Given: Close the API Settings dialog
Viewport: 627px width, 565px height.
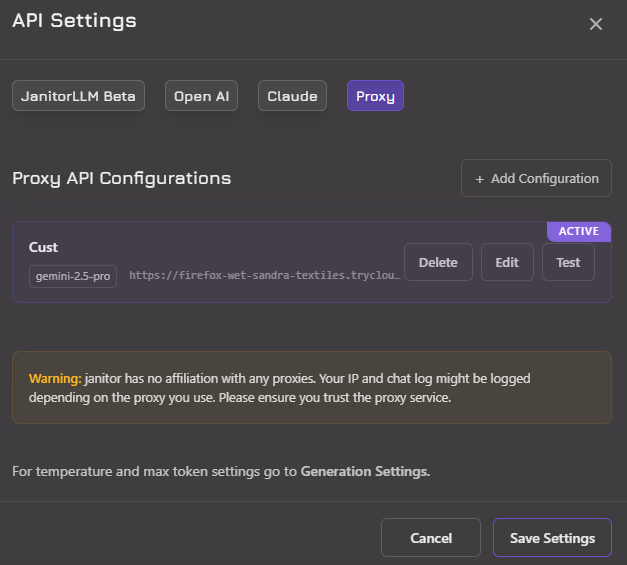Looking at the screenshot, I should pyautogui.click(x=595, y=24).
